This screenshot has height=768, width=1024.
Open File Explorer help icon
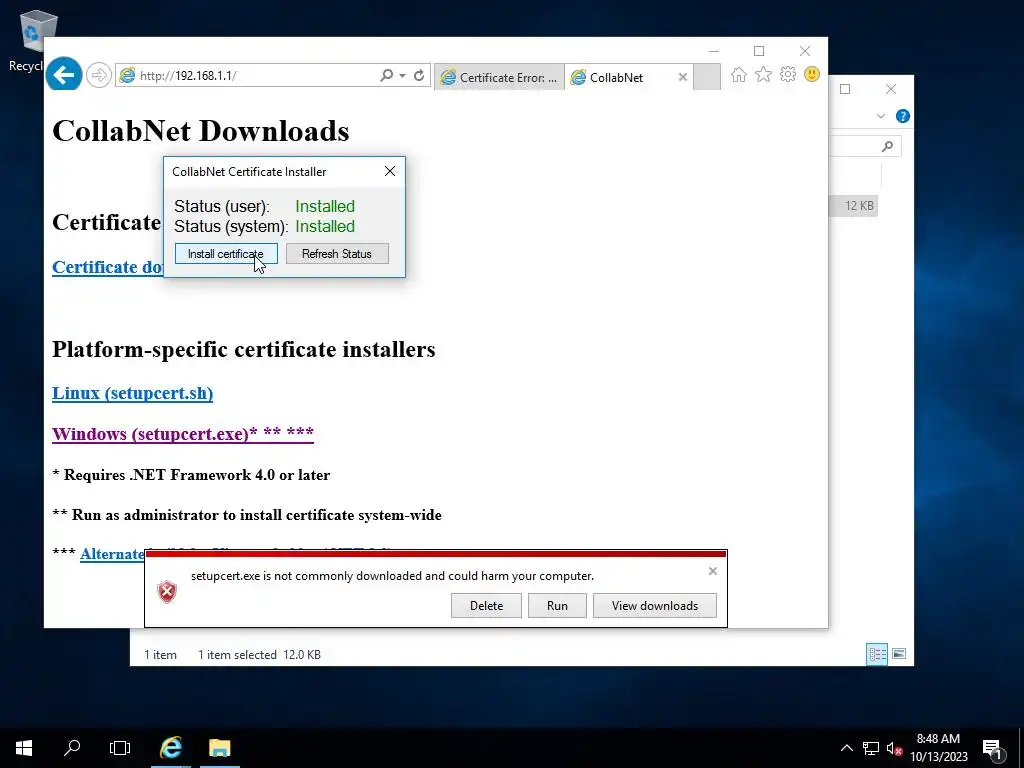click(x=903, y=116)
